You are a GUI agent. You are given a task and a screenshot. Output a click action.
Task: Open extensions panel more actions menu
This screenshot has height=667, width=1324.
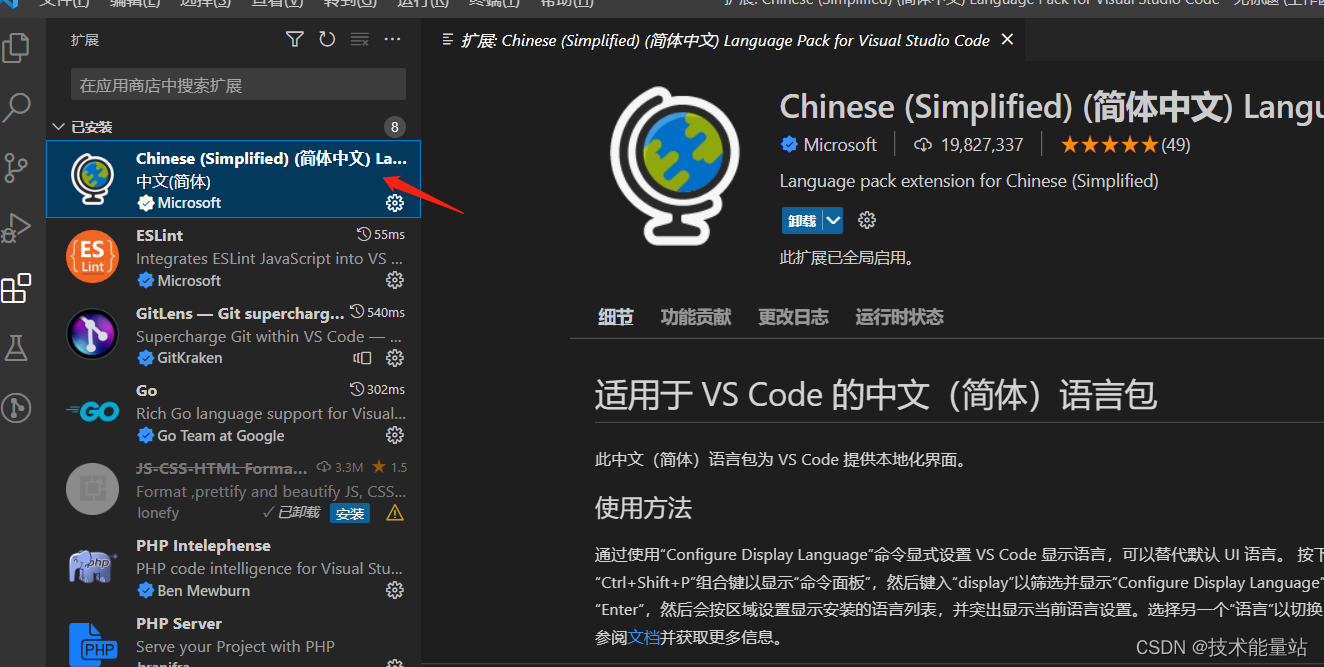392,39
